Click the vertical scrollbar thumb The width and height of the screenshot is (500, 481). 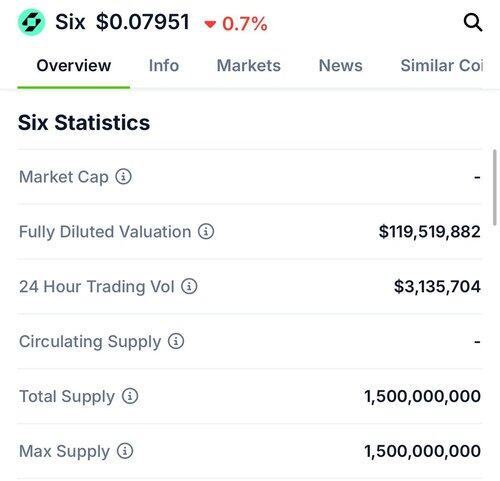[495, 188]
